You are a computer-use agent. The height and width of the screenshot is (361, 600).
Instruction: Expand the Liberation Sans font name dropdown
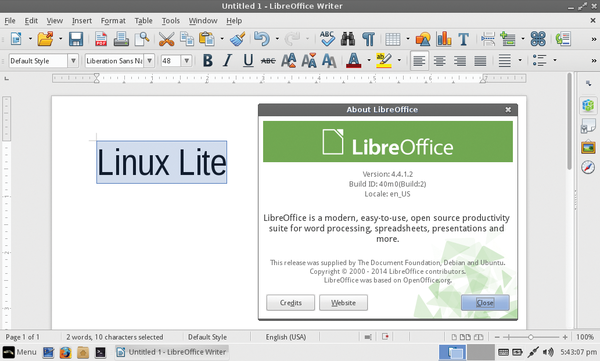click(x=150, y=60)
